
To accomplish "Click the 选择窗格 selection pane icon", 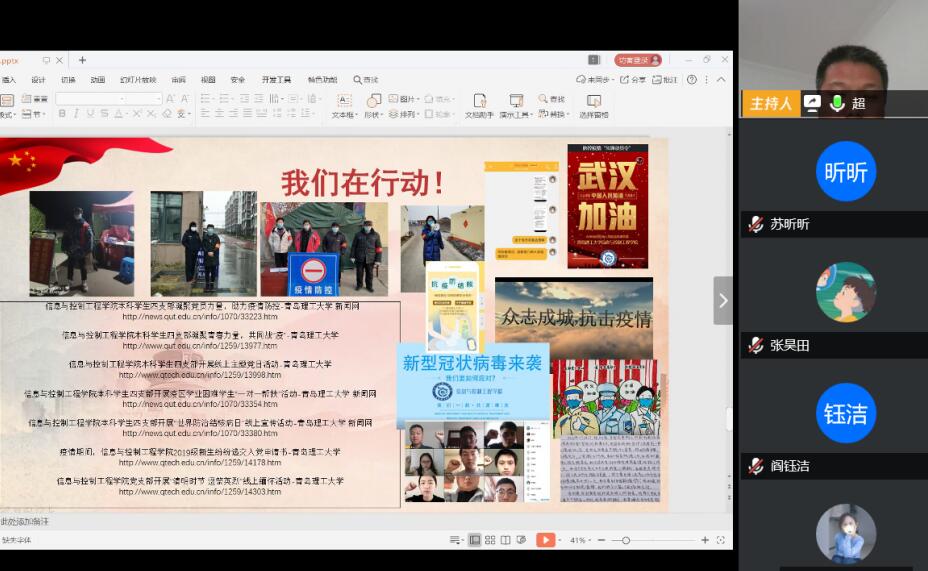I will click(593, 101).
